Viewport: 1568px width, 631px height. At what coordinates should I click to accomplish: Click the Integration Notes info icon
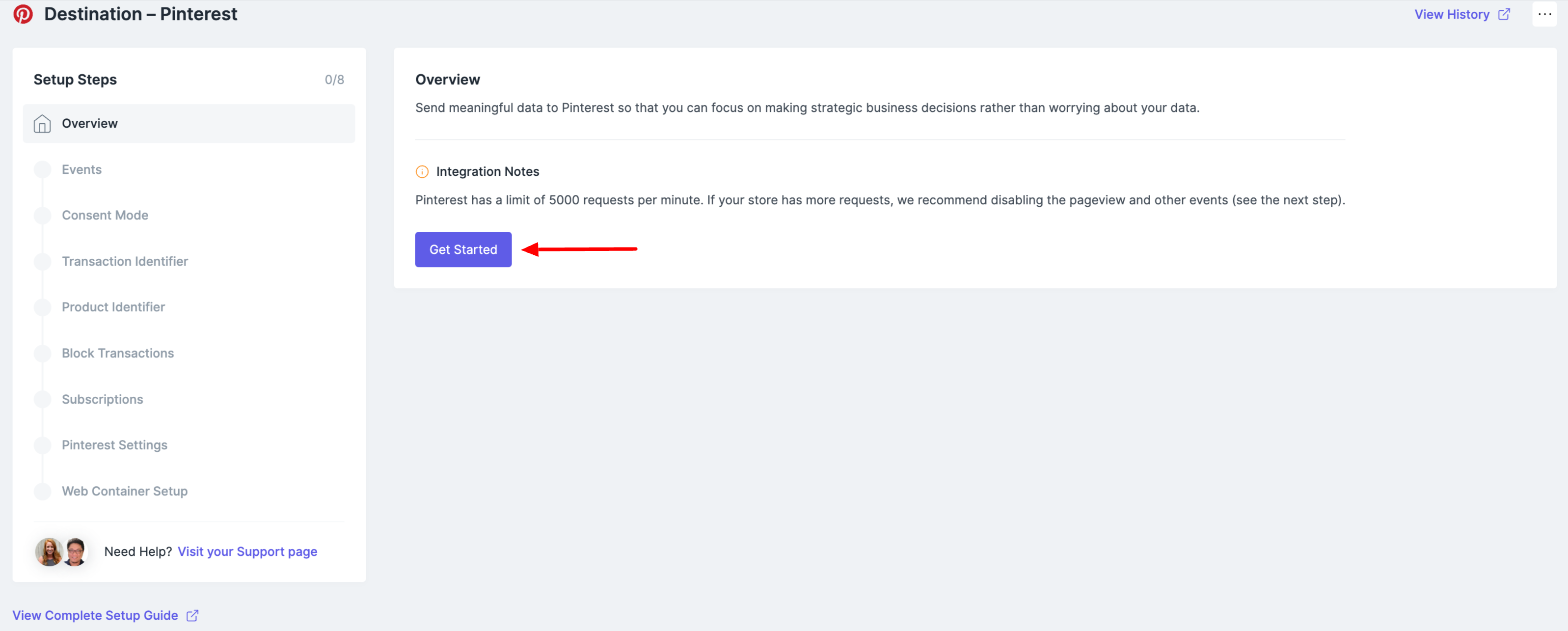pyautogui.click(x=422, y=172)
